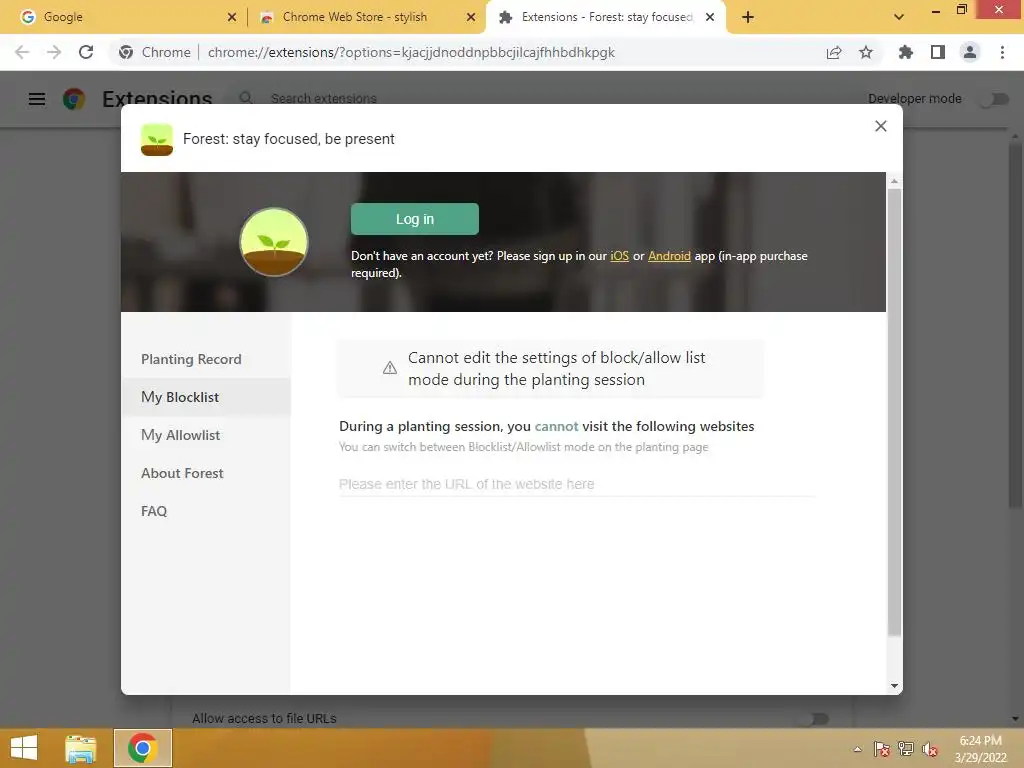Click the search magnifier icon
Viewport: 1024px width, 768px height.
pyautogui.click(x=246, y=98)
